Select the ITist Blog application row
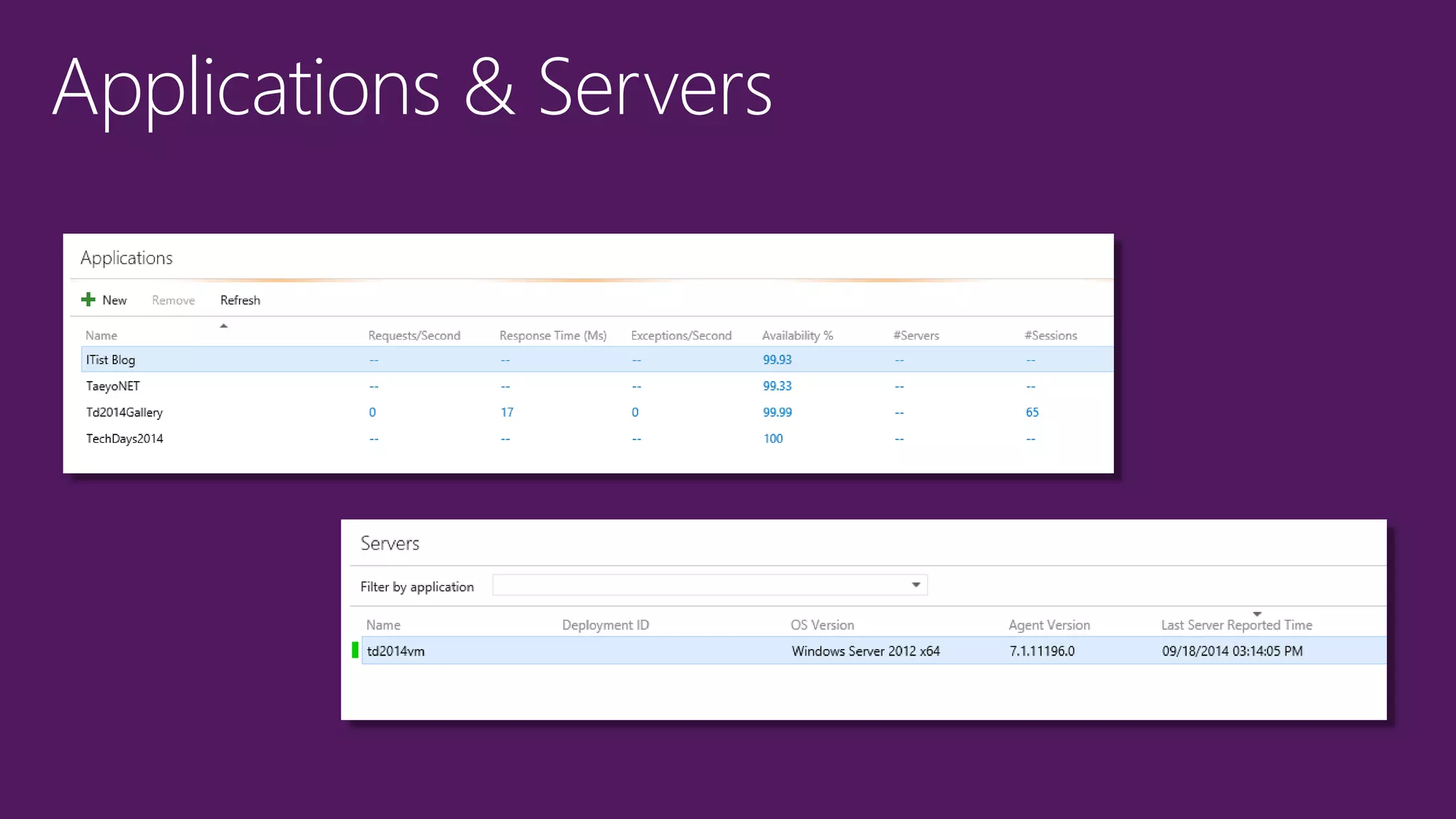 pyautogui.click(x=597, y=359)
